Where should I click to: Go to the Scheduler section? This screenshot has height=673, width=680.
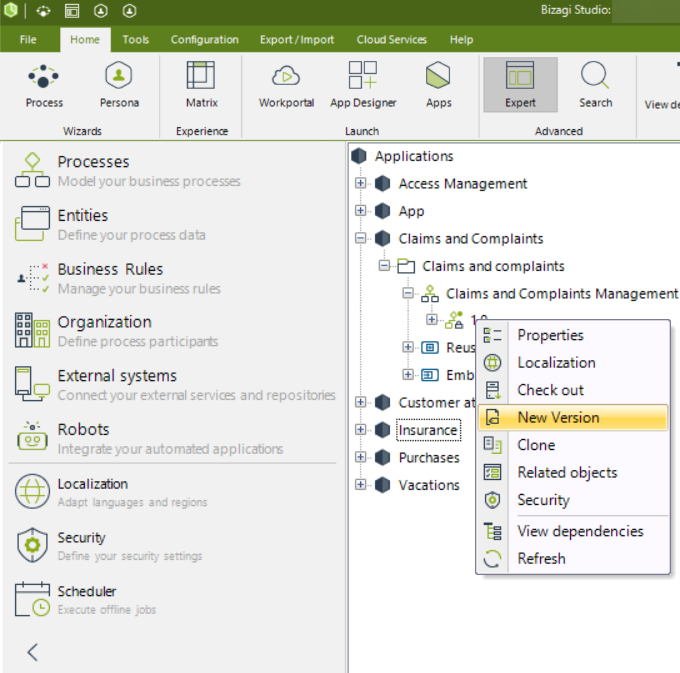(x=87, y=591)
